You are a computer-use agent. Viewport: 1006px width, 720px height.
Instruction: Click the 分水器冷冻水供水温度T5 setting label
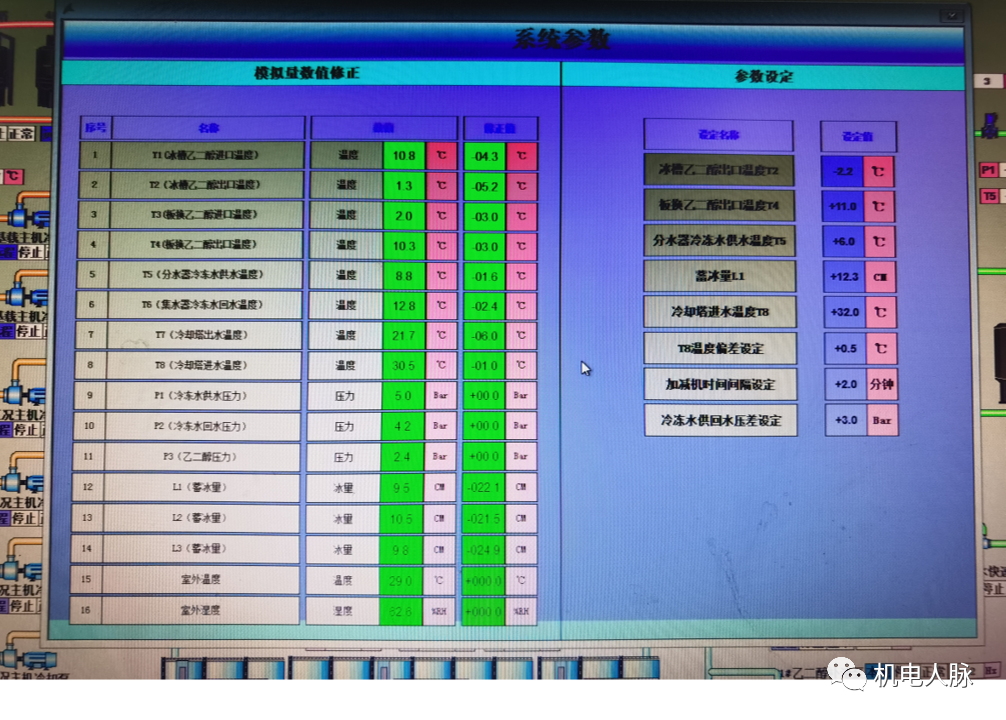[x=720, y=241]
